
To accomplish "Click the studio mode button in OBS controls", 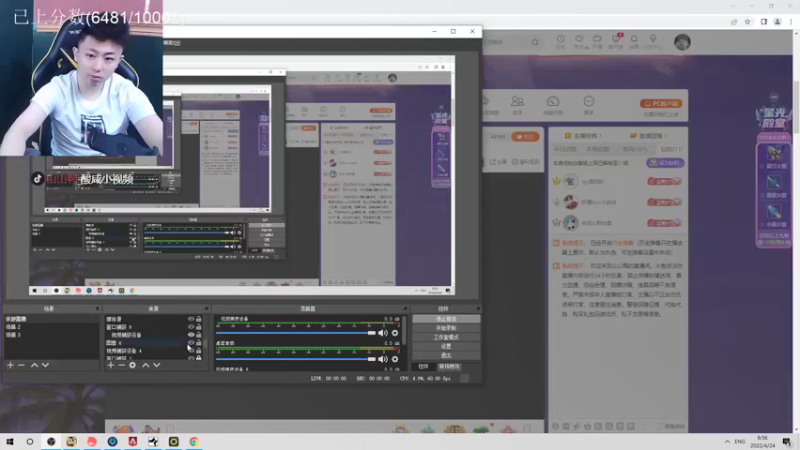I will pos(446,337).
